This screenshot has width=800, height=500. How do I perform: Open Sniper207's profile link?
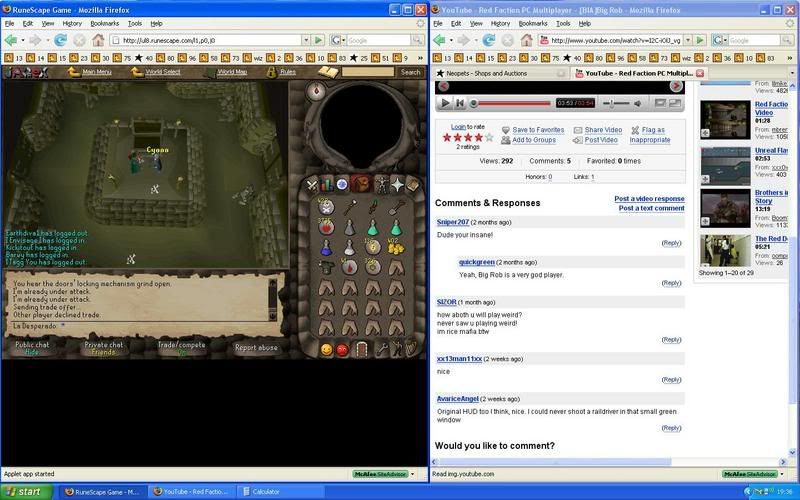pyautogui.click(x=453, y=222)
